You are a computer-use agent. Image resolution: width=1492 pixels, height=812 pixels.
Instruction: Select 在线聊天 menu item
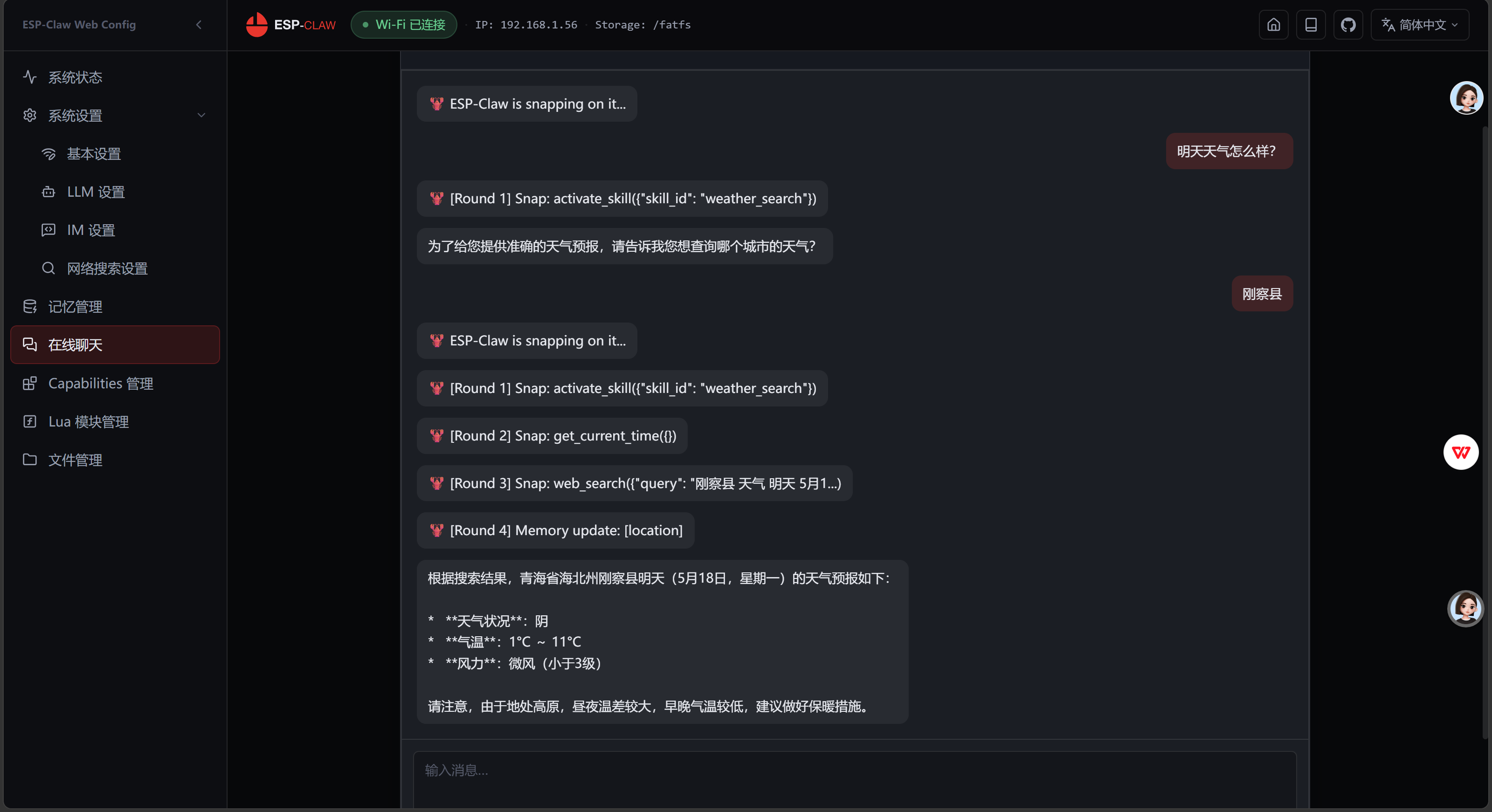[x=115, y=344]
